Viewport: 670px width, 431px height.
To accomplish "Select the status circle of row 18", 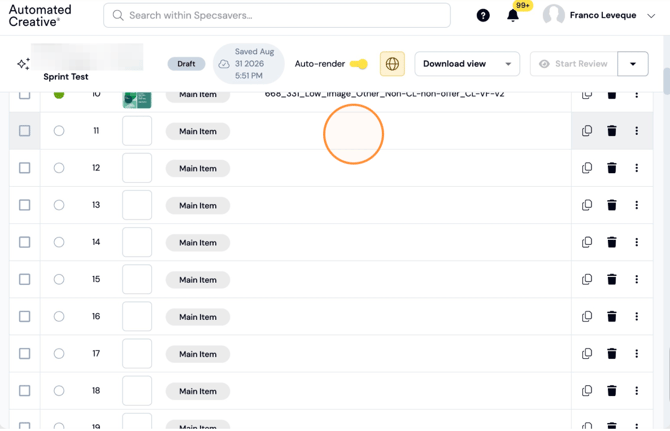I will 59,391.
